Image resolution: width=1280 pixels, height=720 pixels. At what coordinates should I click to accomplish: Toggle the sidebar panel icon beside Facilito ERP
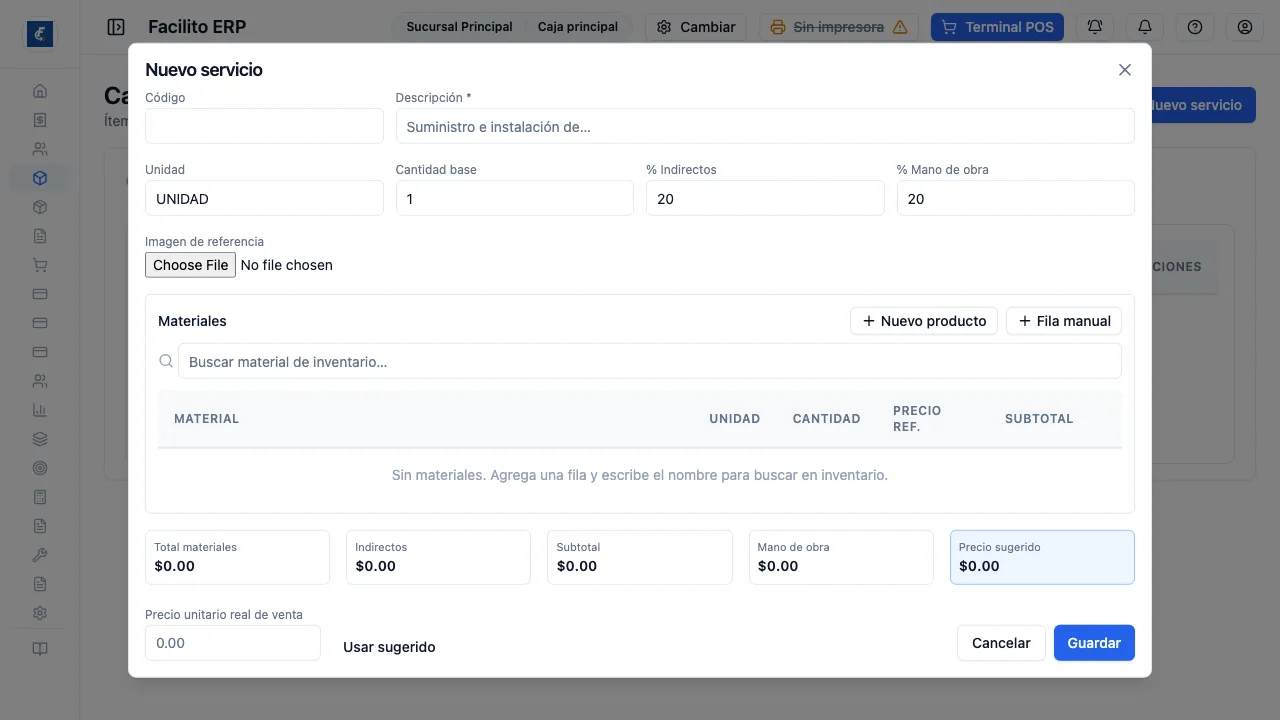click(116, 27)
